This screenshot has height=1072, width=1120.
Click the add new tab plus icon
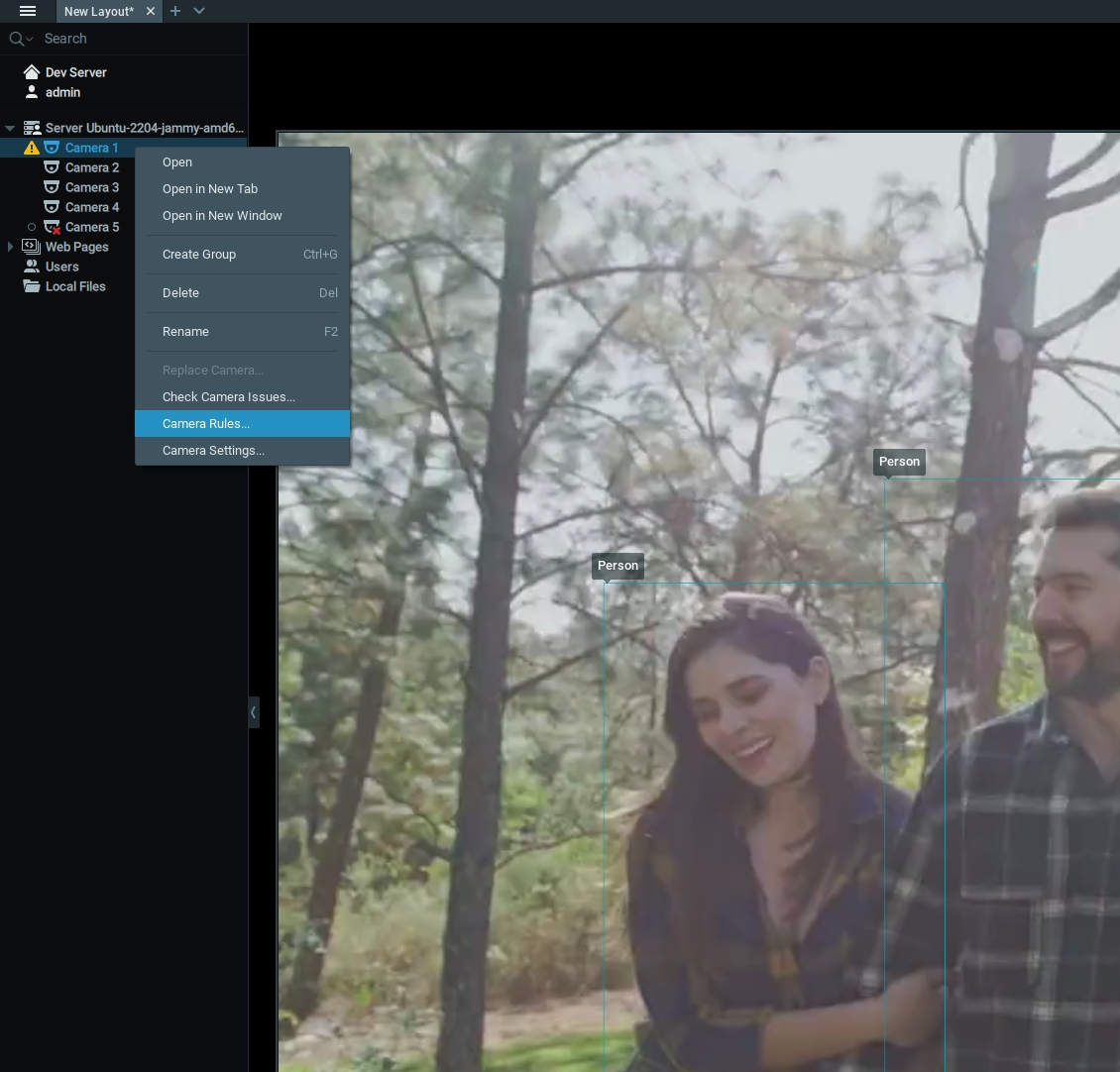175,11
